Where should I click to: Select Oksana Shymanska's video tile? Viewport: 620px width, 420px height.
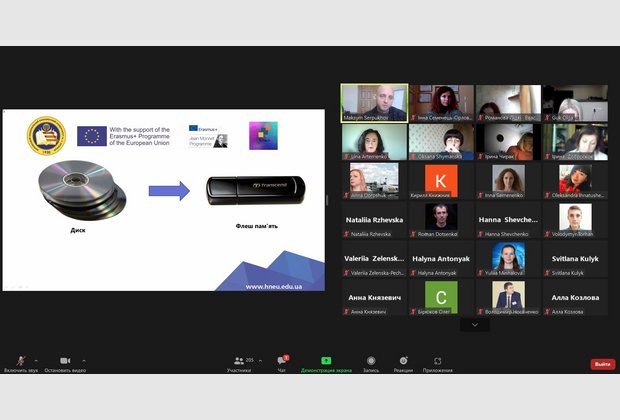click(441, 142)
